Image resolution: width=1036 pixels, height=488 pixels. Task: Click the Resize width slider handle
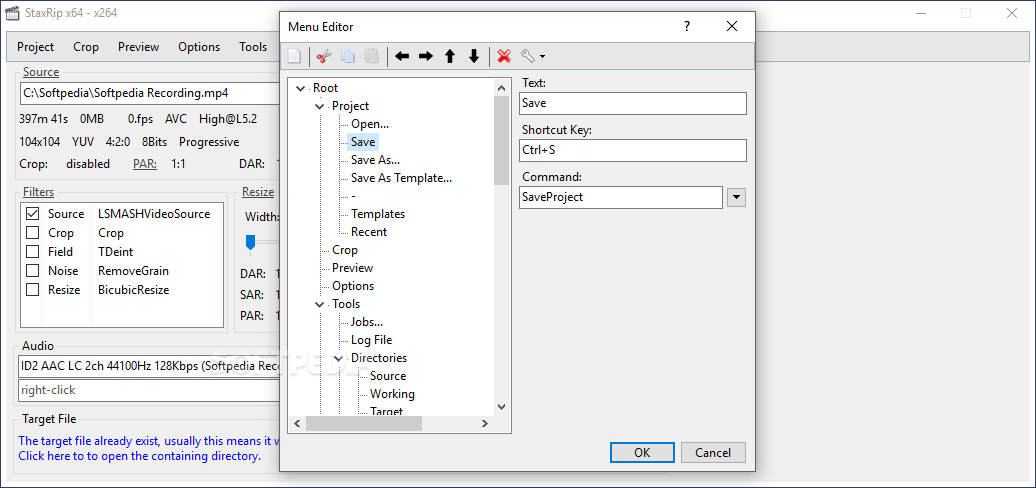[x=250, y=242]
